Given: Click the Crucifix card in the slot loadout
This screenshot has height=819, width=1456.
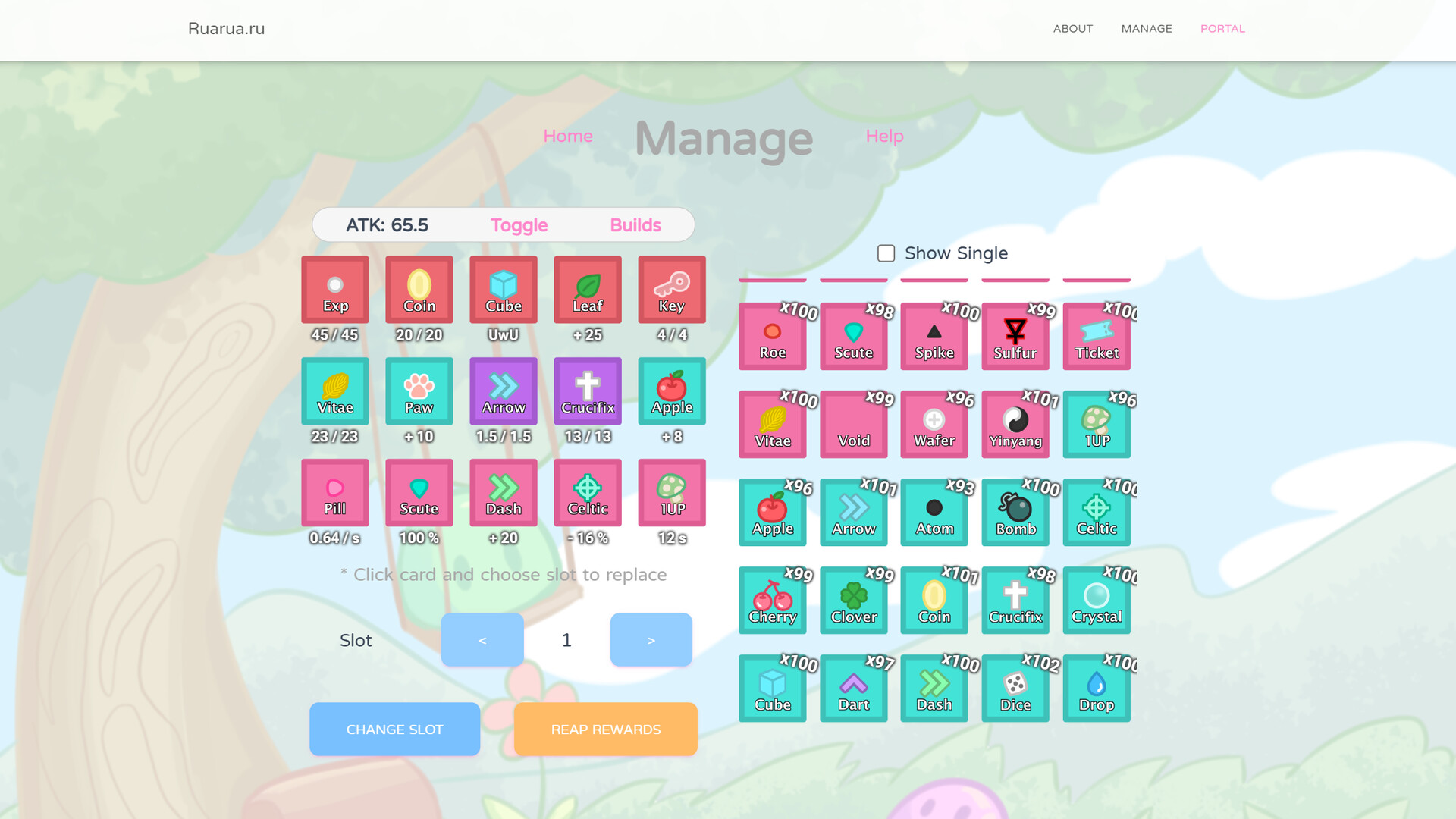Looking at the screenshot, I should point(587,391).
